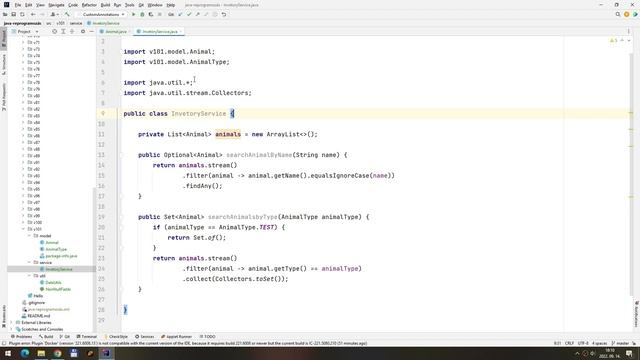Collapse the model package node
Screen dimensions: 640x360
[x=29, y=236]
